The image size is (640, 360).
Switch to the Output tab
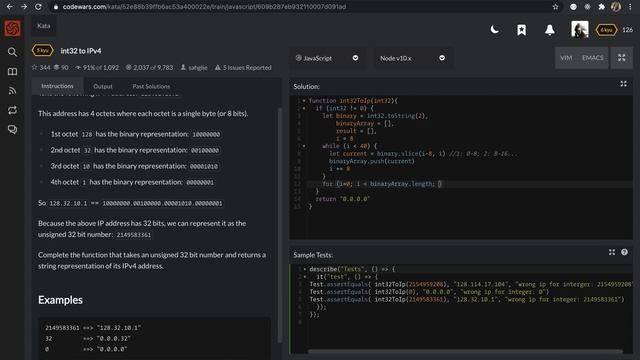(103, 87)
